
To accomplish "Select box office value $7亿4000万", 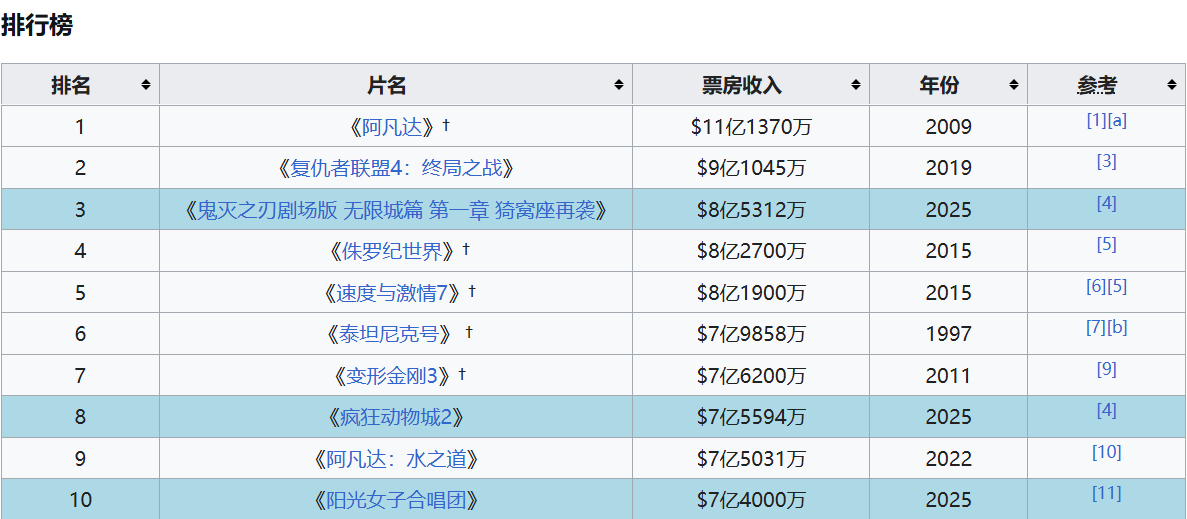I will (751, 500).
